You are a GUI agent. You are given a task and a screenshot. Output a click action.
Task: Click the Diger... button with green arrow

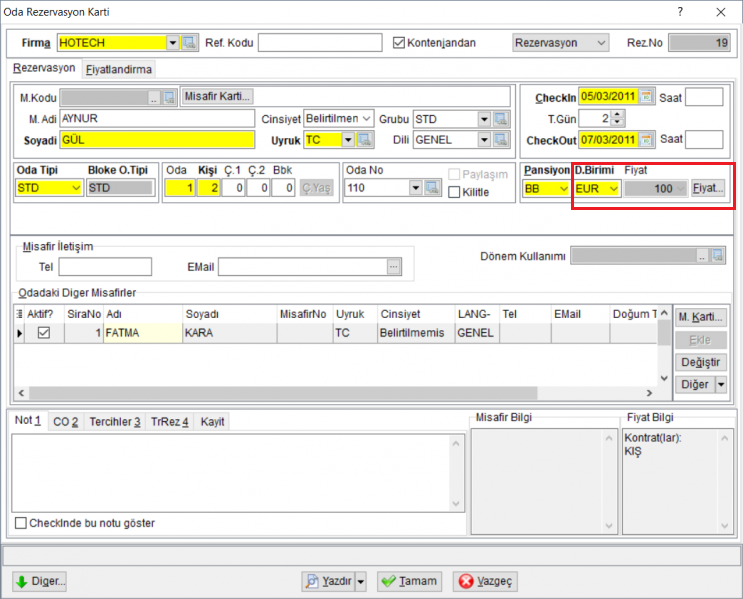[x=40, y=581]
